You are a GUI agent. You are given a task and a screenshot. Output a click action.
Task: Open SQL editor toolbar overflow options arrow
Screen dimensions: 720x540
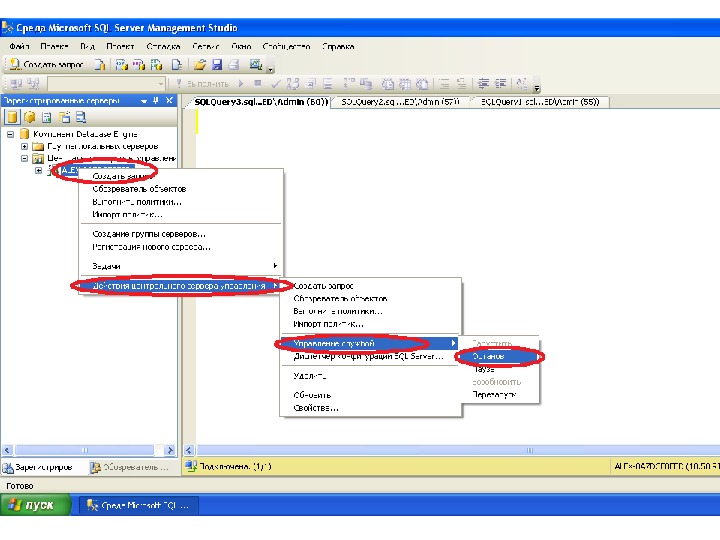point(536,87)
